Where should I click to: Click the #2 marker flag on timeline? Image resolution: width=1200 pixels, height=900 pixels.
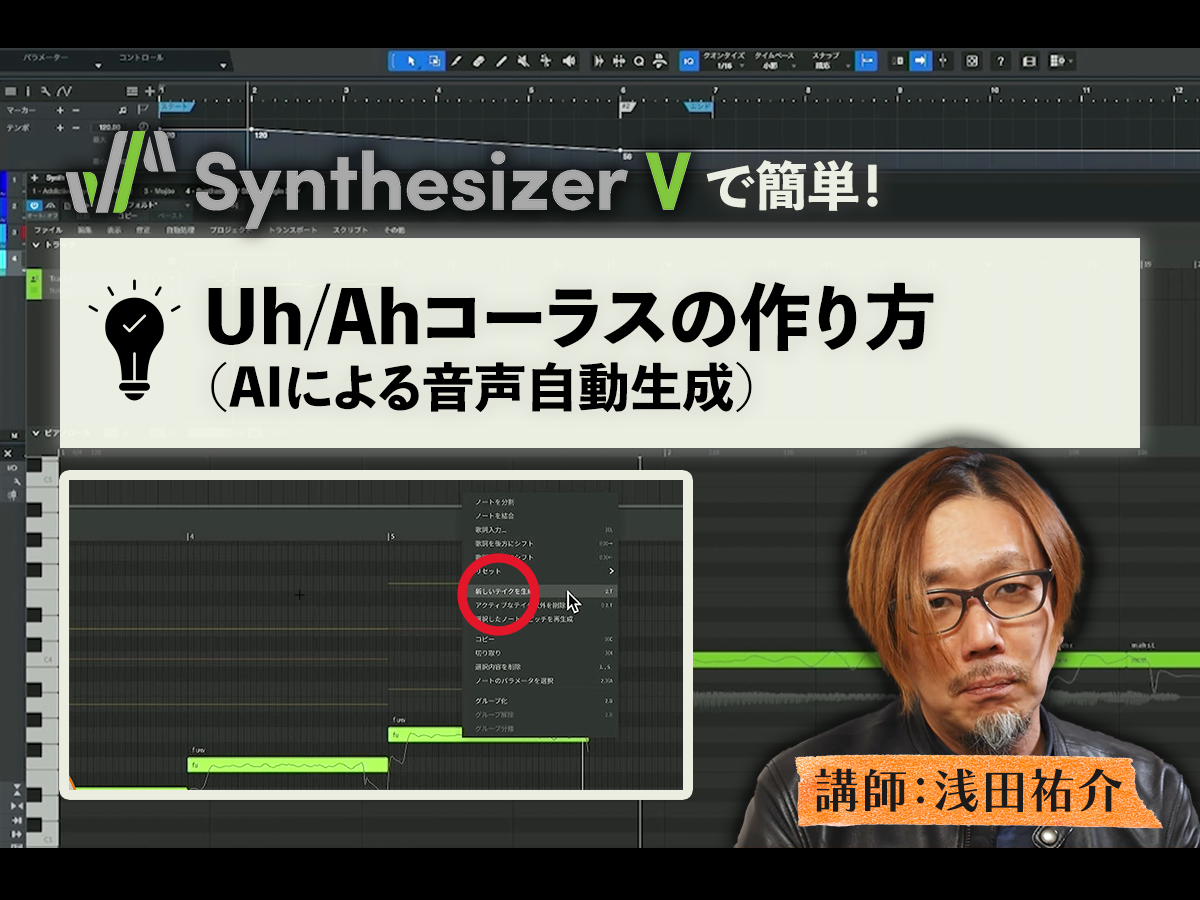tap(627, 105)
